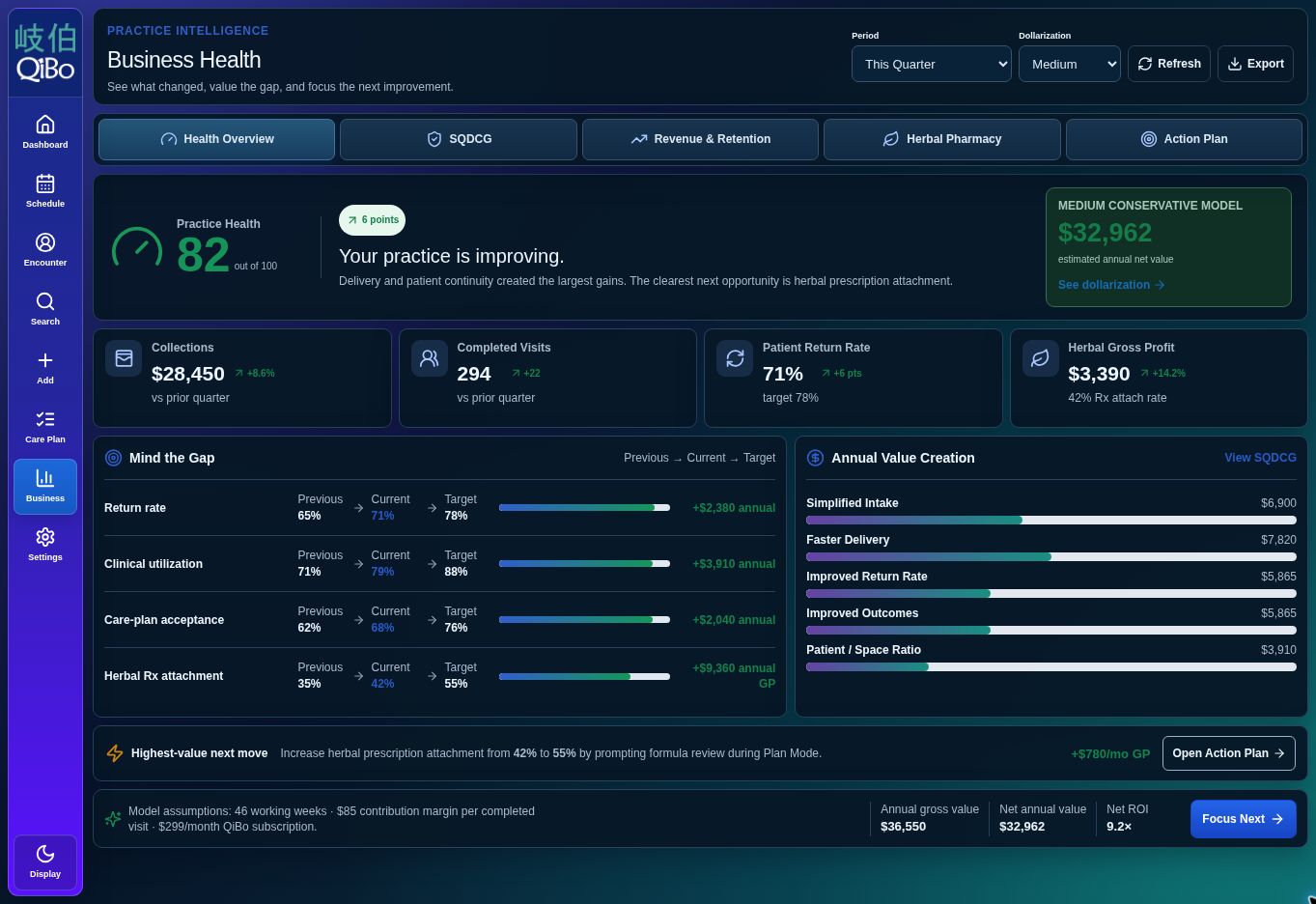Click the Return rate progress bar
The image size is (1316, 904).
tap(584, 508)
